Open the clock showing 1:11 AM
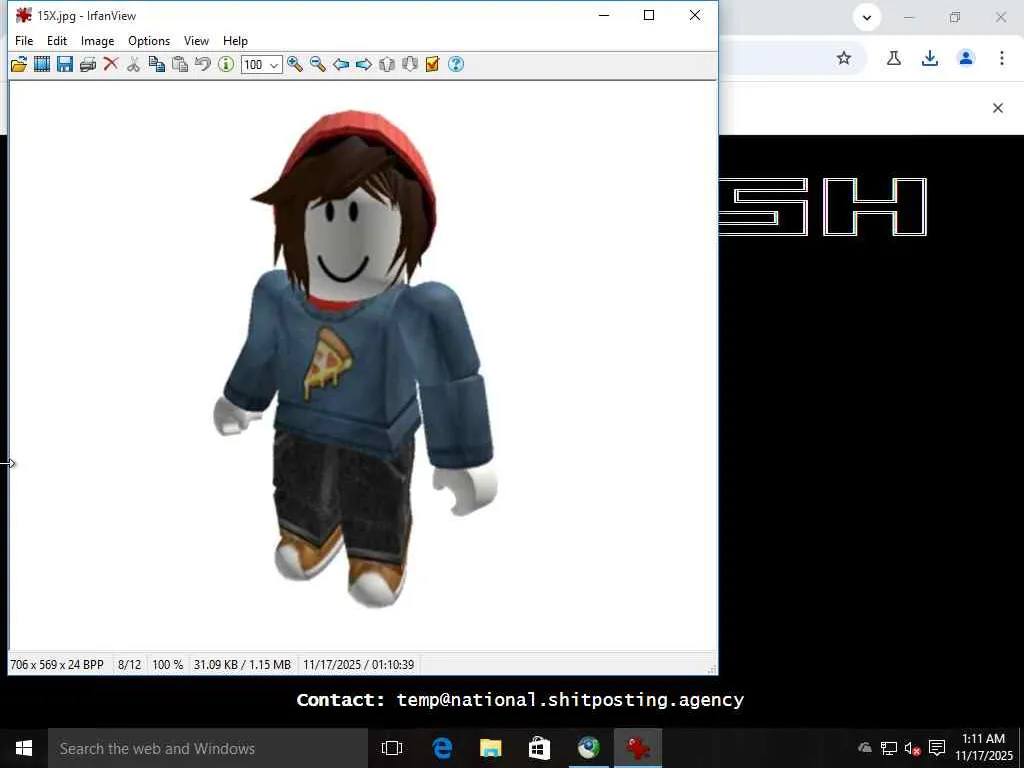This screenshot has width=1024, height=768. pos(984,739)
